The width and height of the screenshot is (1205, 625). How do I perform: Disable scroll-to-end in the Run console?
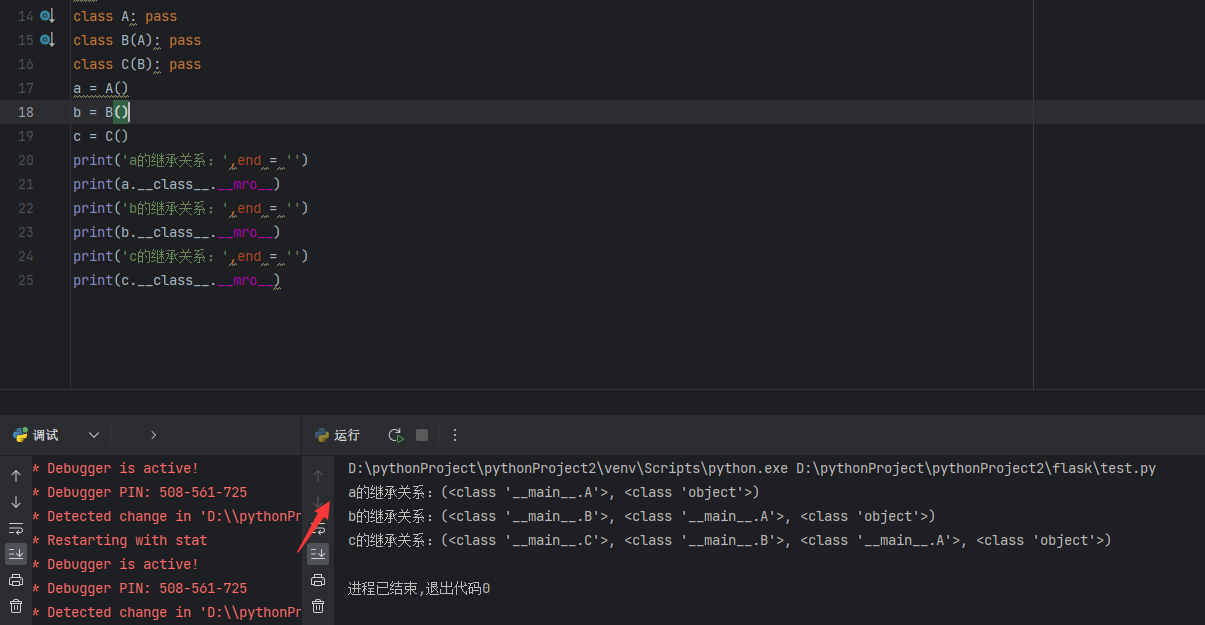pyautogui.click(x=318, y=553)
